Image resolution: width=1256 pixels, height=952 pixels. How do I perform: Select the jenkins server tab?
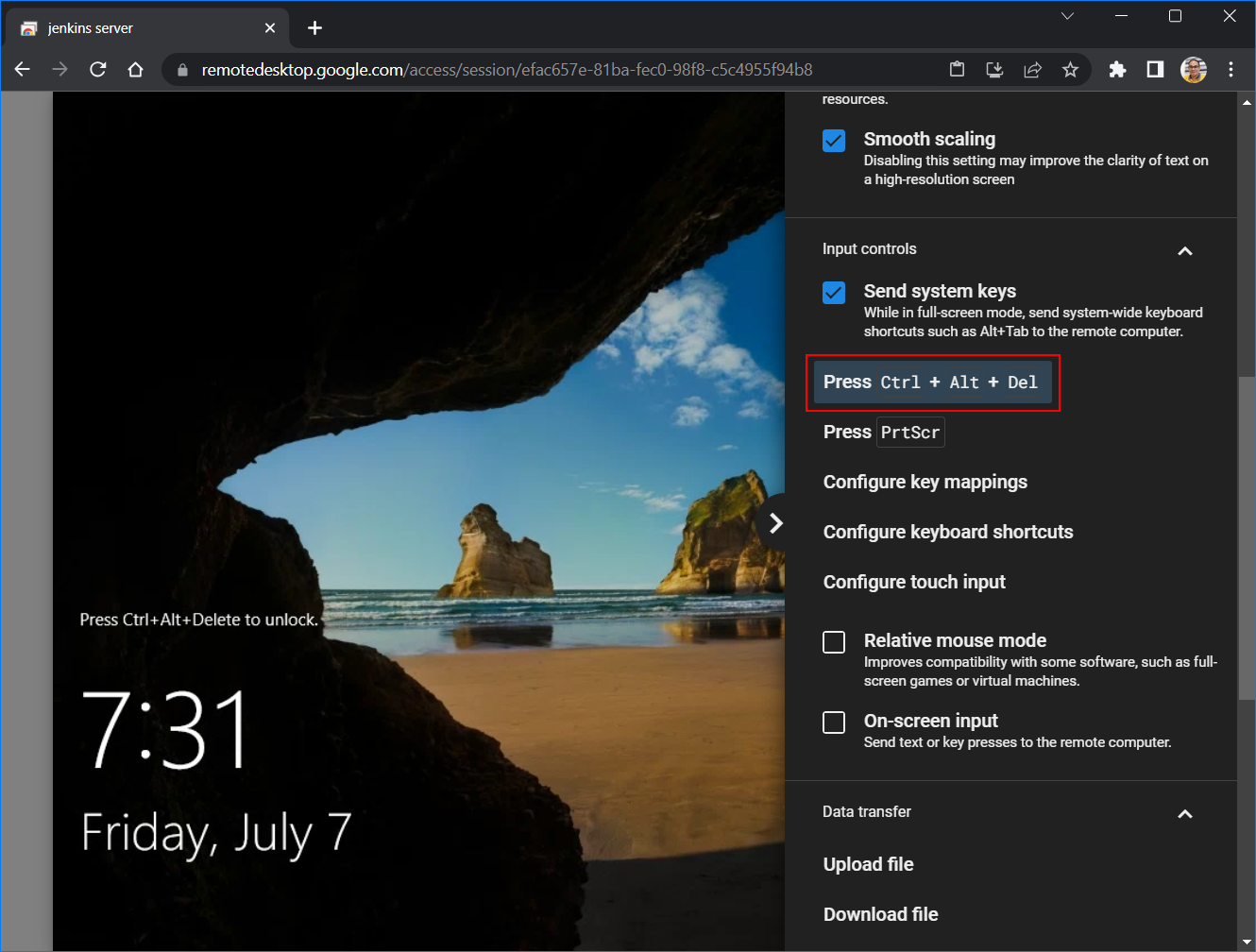tap(132, 28)
